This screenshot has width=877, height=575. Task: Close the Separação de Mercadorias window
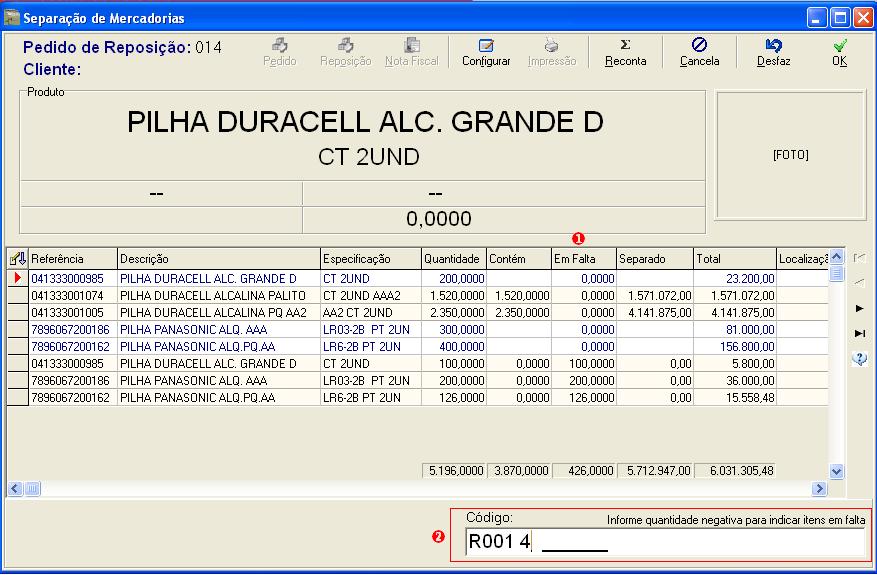[x=863, y=17]
